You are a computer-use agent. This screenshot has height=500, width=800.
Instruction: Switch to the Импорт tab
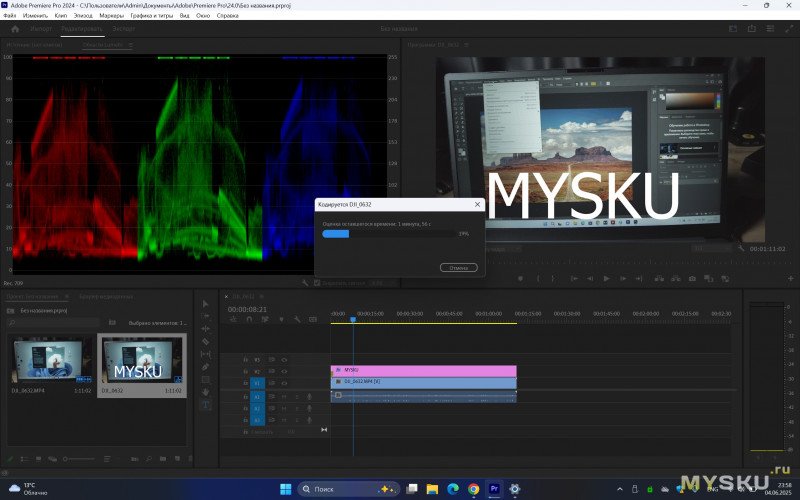click(x=41, y=29)
